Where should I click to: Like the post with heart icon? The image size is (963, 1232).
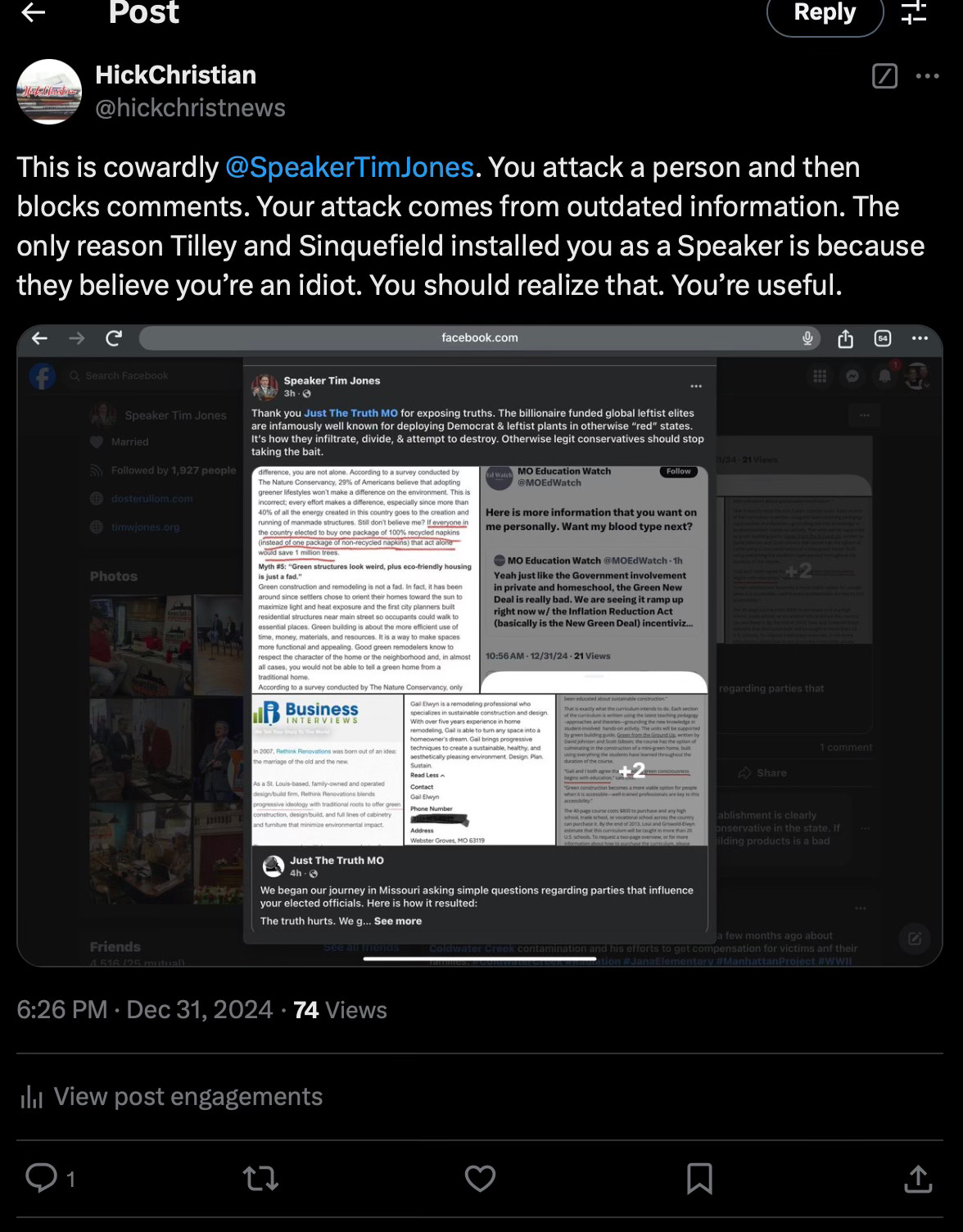pos(480,1178)
